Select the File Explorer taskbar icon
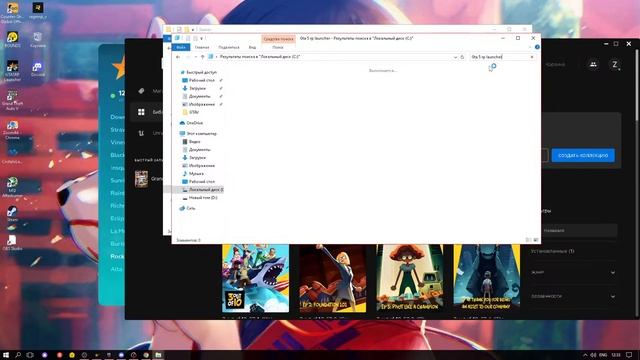This screenshot has height=360, width=640. (158, 355)
